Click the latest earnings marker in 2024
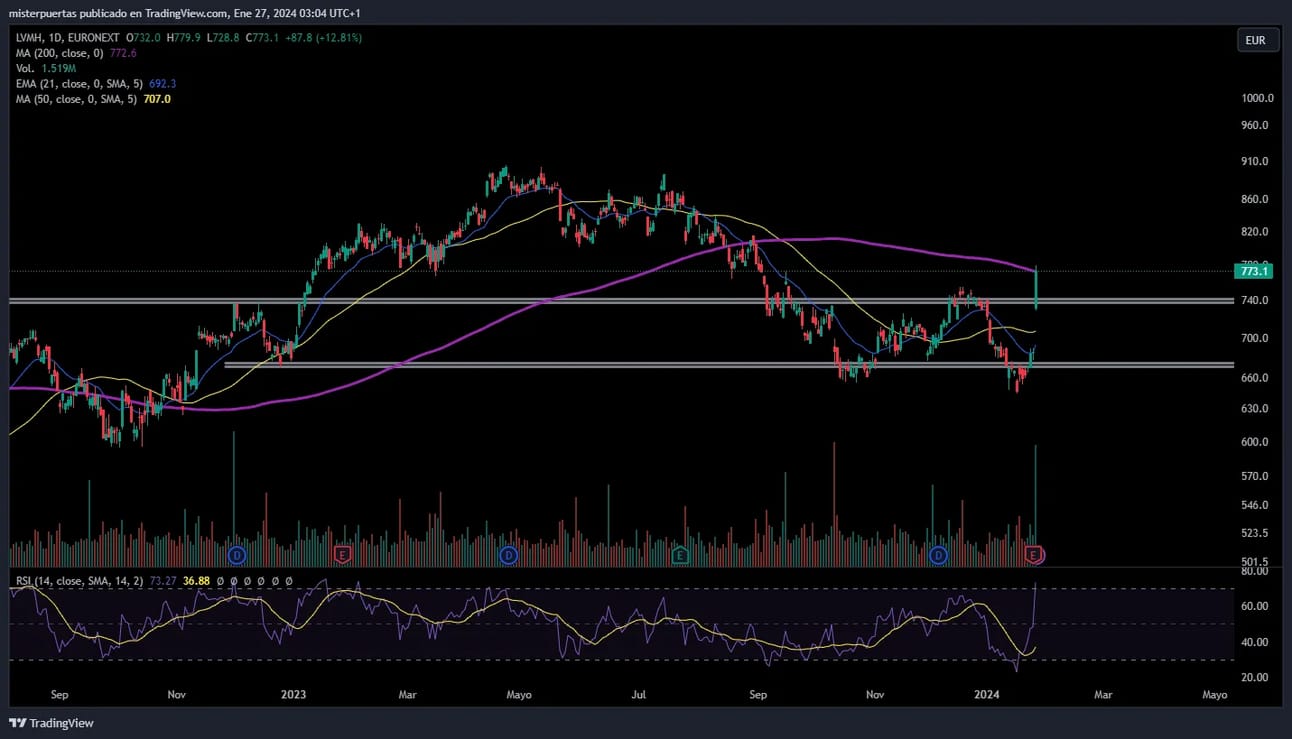This screenshot has height=739, width=1292. click(1035, 554)
